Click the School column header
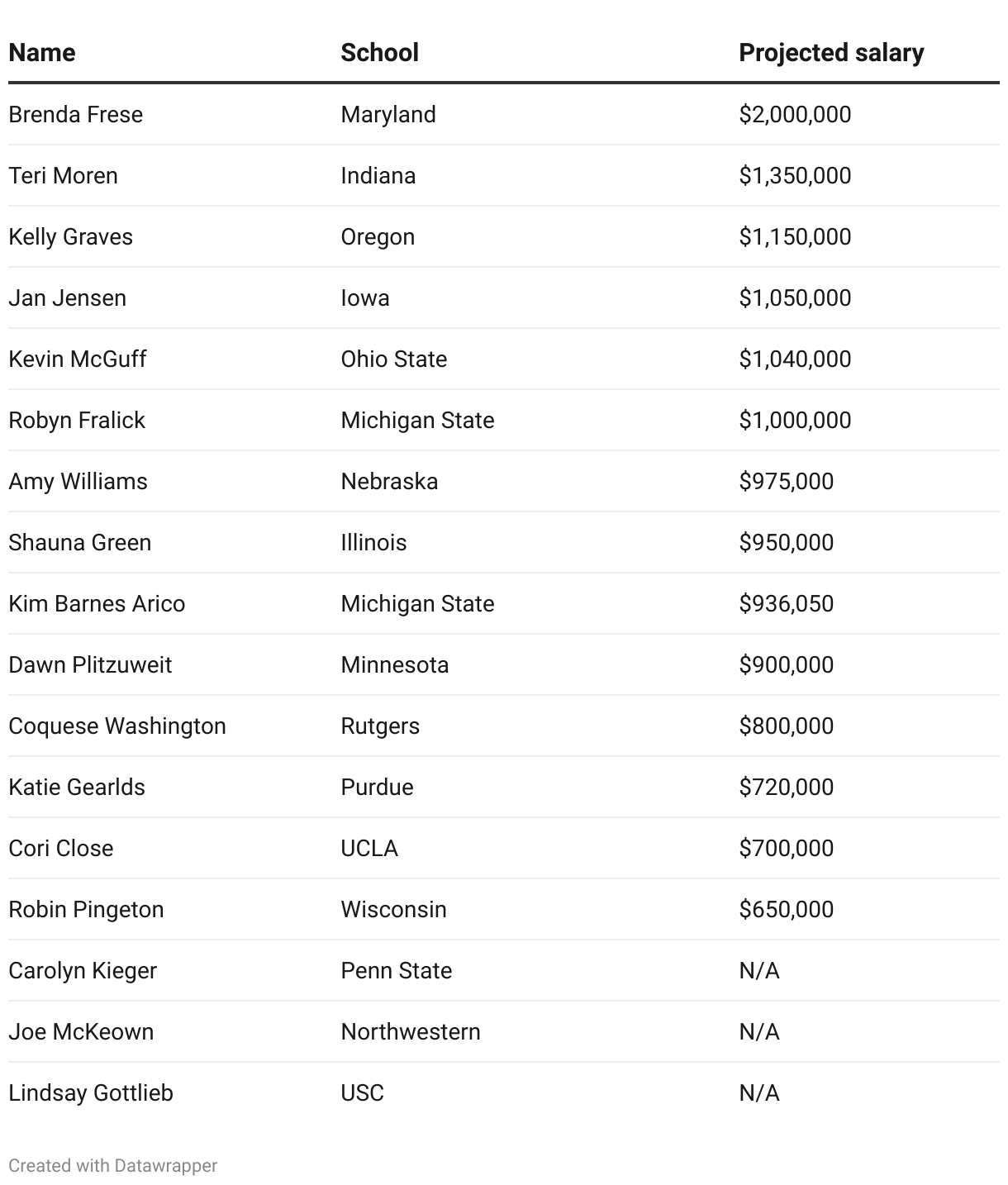The width and height of the screenshot is (1008, 1185). pyautogui.click(x=379, y=53)
